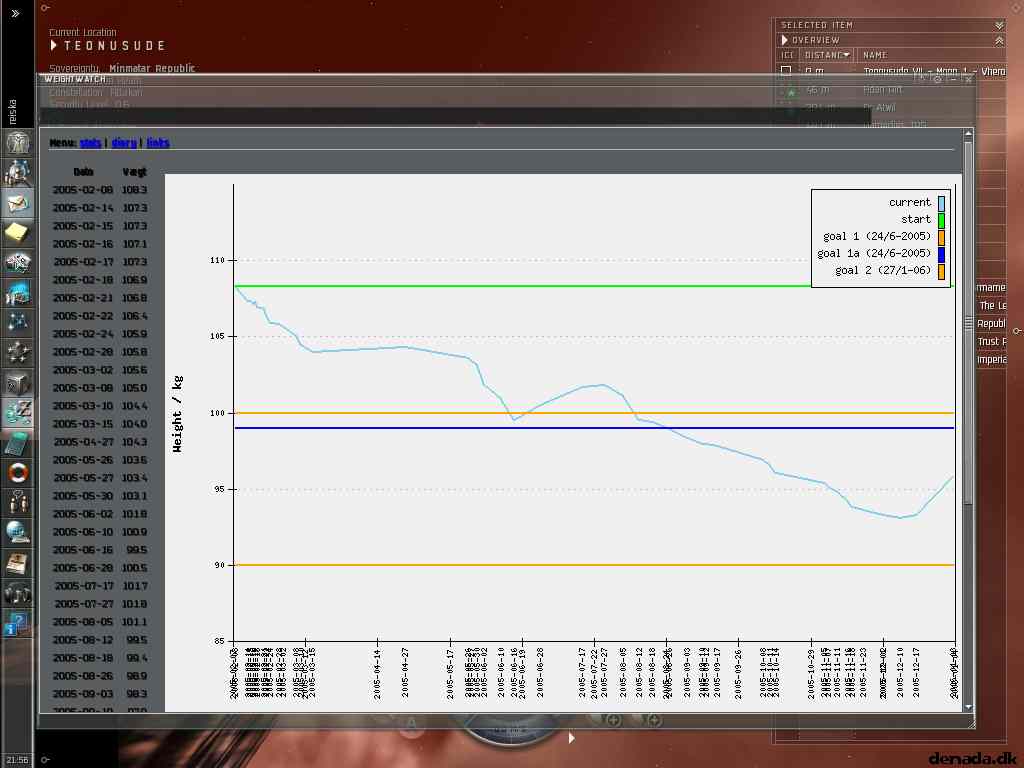1024x768 pixels.
Task: Collapse the Overview panel with up chevron
Action: tap(999, 40)
